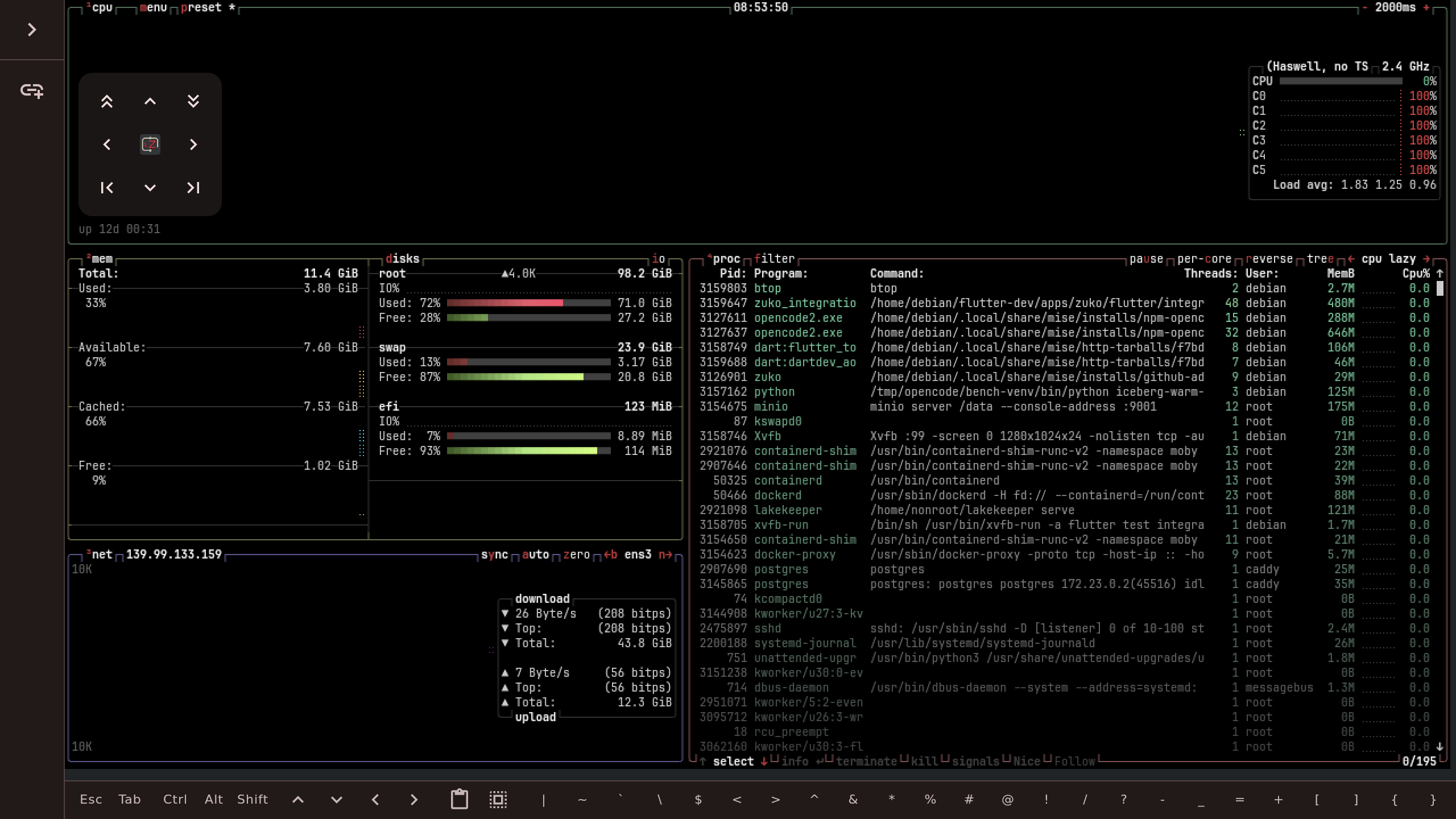Decrease update interval with minus beside 2000ms
This screenshot has width=1456, height=819.
pyautogui.click(x=1364, y=7)
